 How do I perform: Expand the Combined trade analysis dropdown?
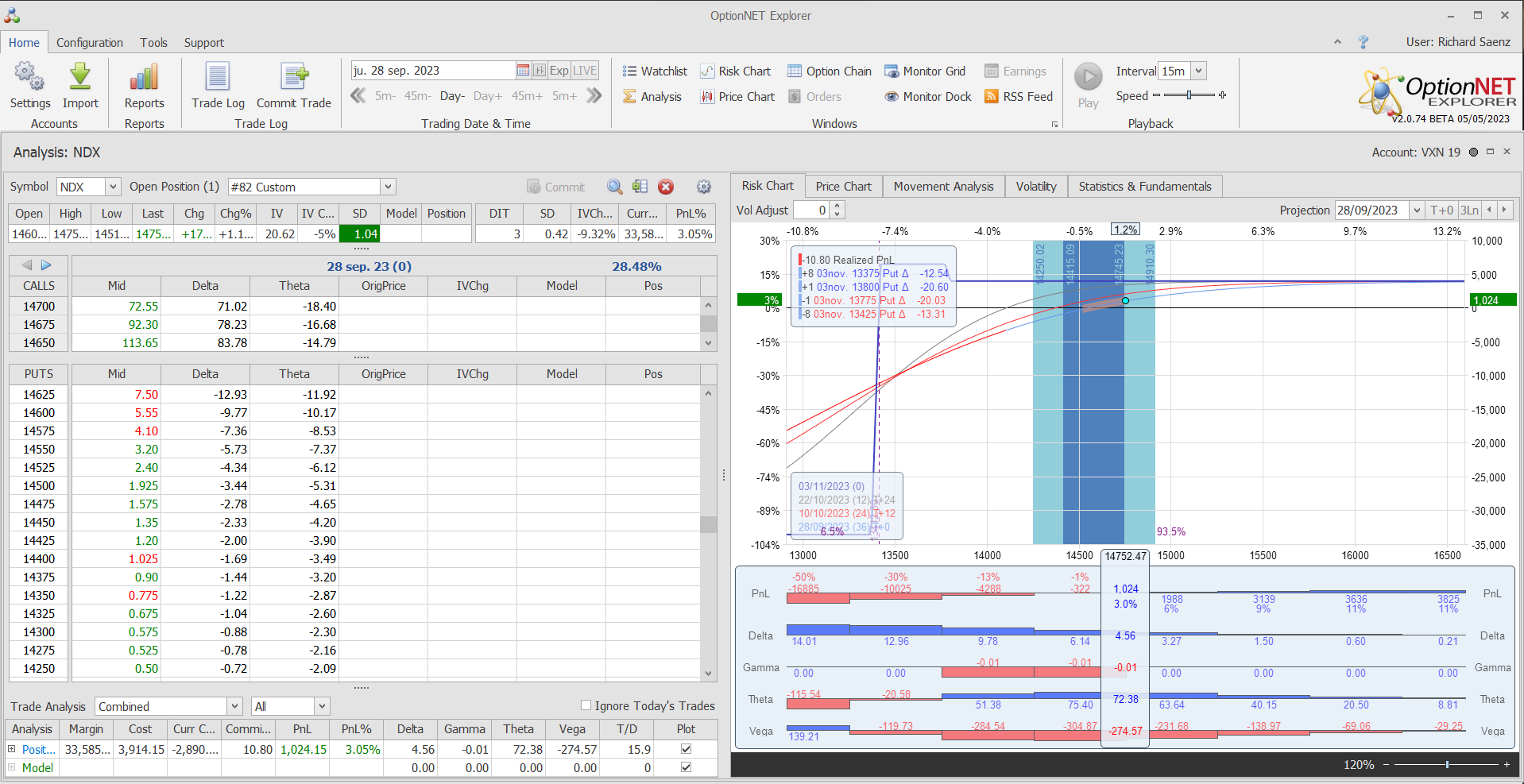pyautogui.click(x=234, y=706)
